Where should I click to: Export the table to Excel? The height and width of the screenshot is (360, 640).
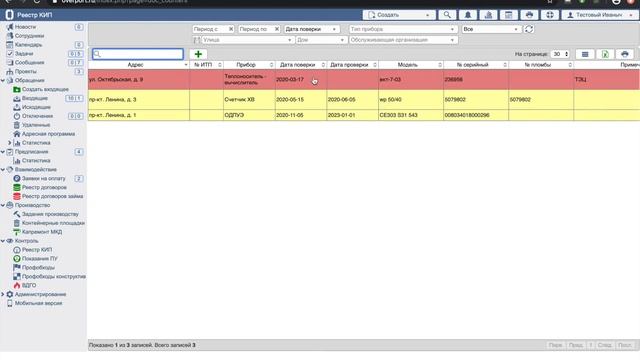point(605,54)
